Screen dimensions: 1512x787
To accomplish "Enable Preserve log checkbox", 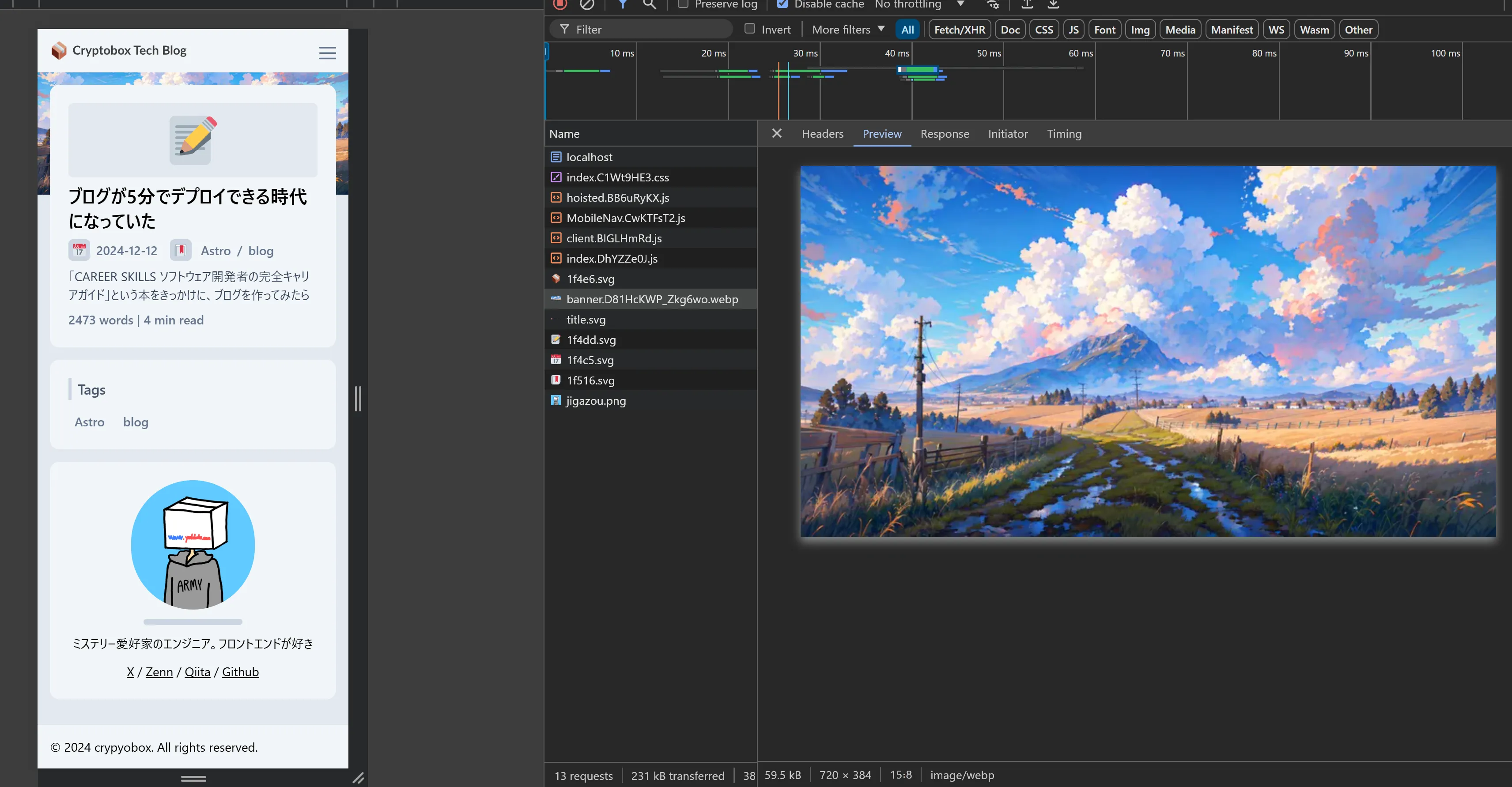I will coord(683,4).
